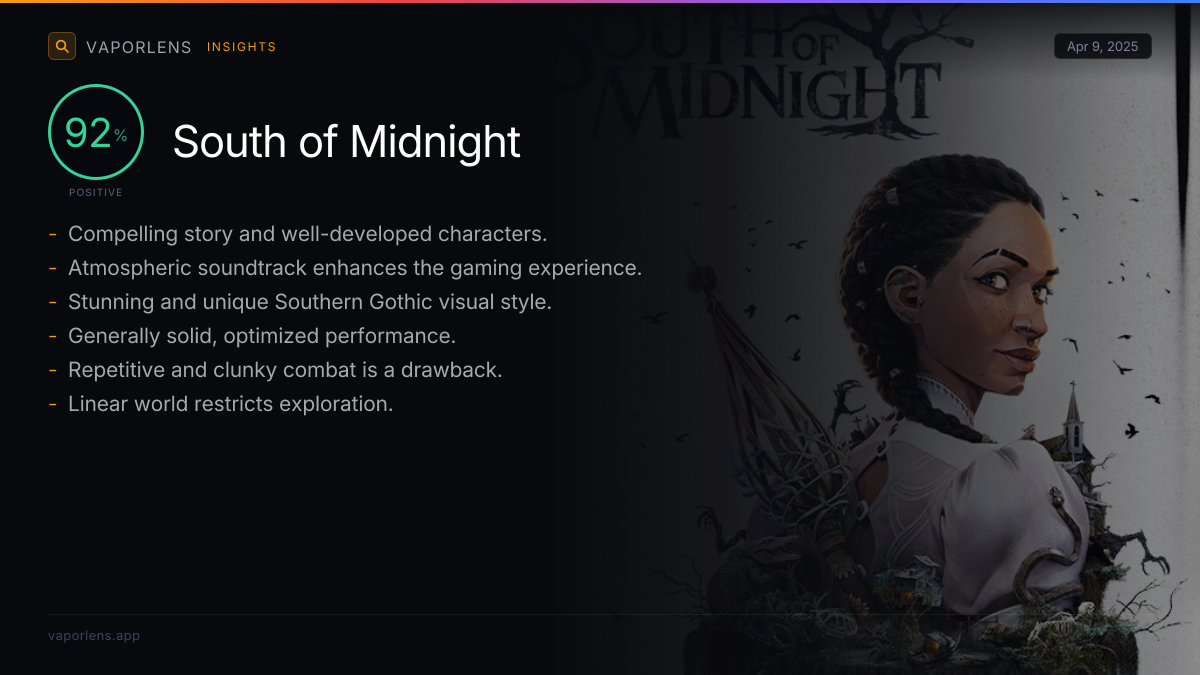Click the Apr 9, 2025 date badge

pyautogui.click(x=1102, y=47)
